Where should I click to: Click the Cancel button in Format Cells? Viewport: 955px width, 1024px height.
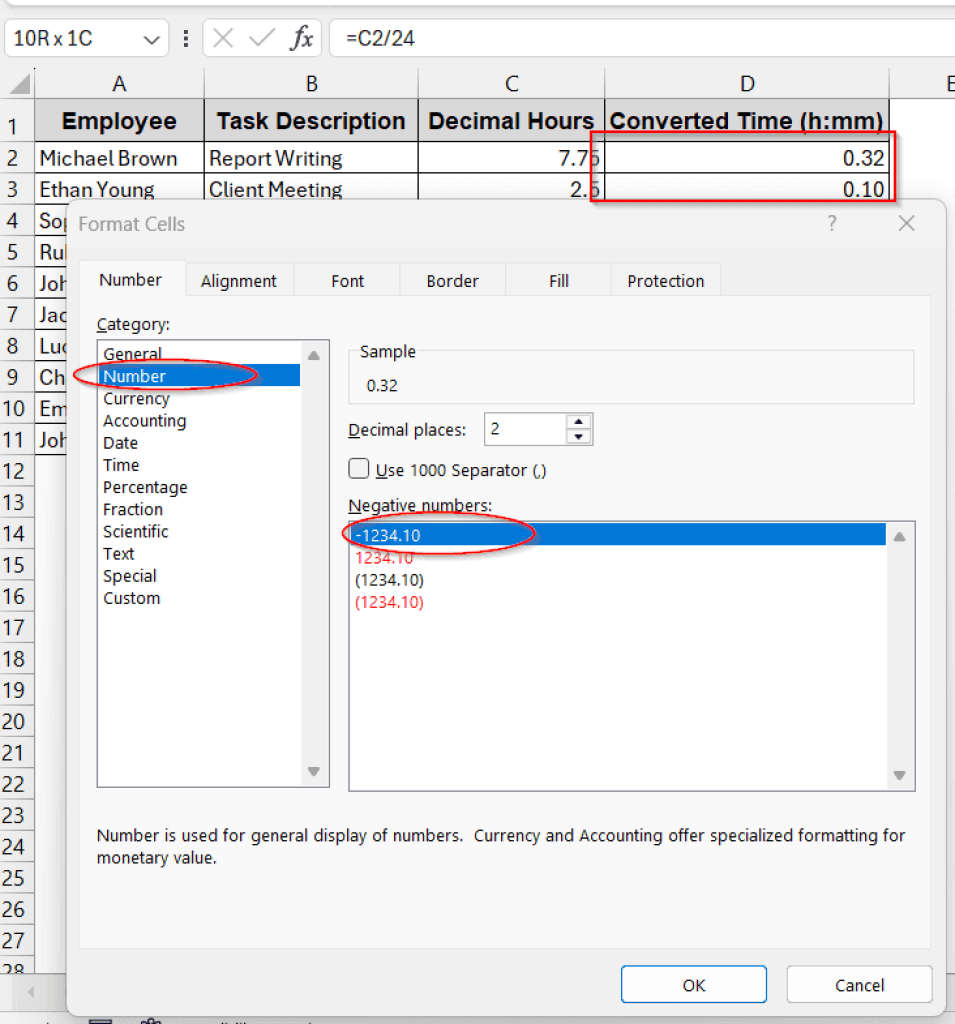point(859,984)
